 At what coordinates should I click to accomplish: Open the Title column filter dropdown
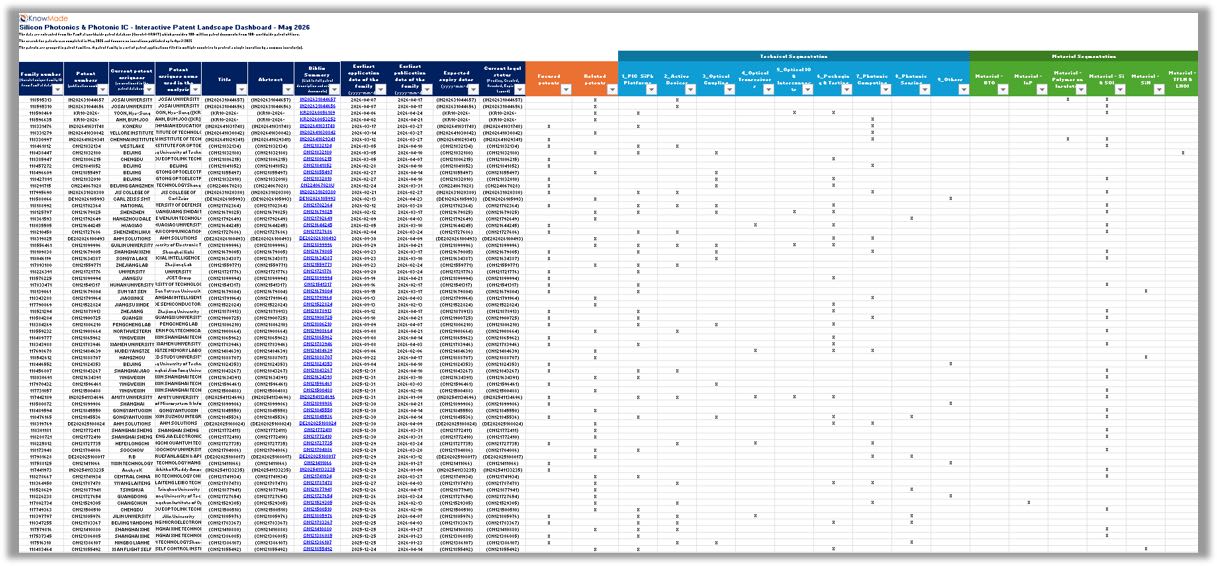coord(241,89)
